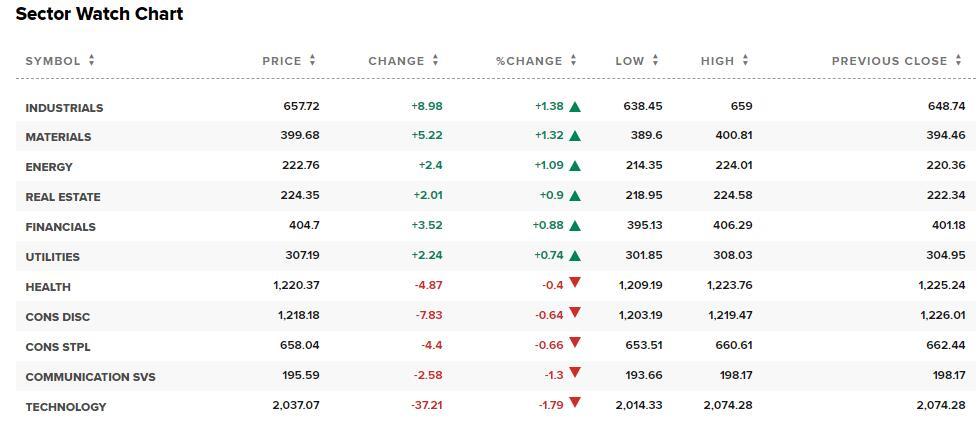Click sort arrows beside Low header
Screen dimensions: 980x423
click(x=655, y=61)
